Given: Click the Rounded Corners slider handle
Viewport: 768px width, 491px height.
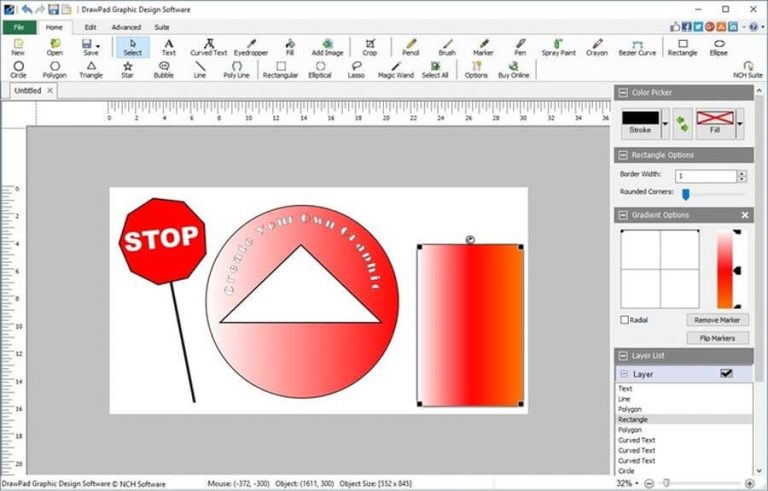Looking at the screenshot, I should coord(686,195).
